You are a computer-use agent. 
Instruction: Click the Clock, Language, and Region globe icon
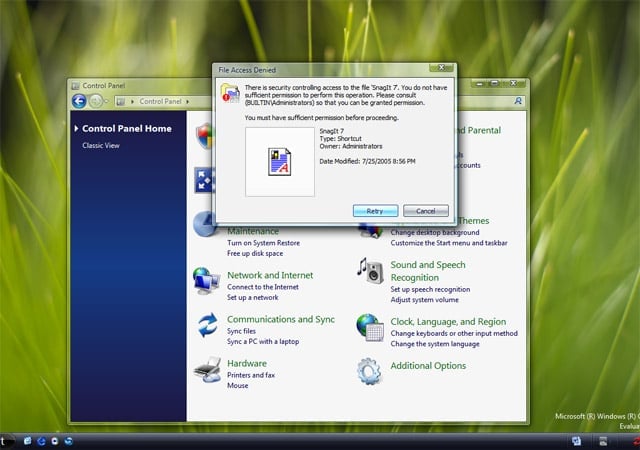click(x=370, y=327)
